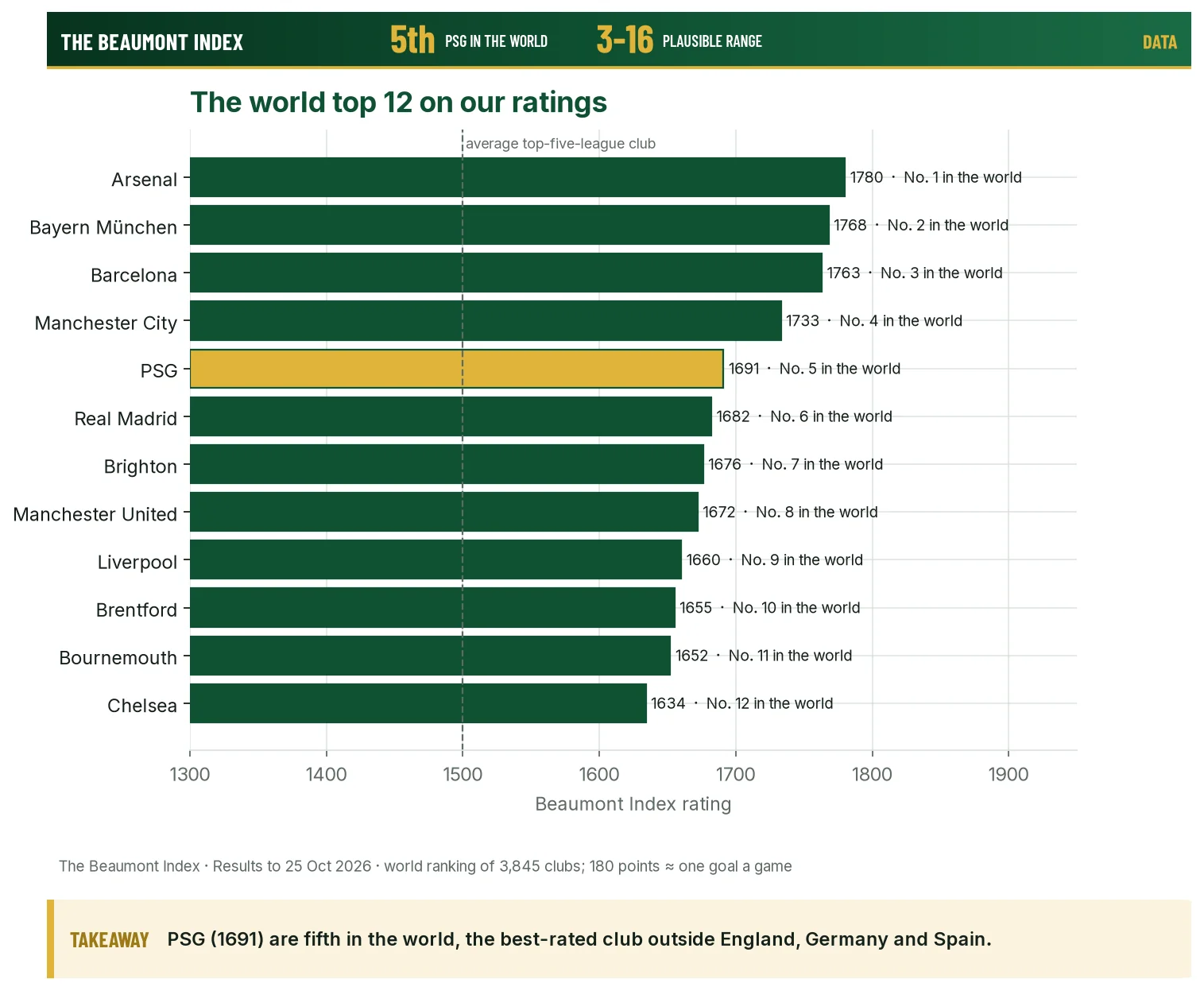Click the "1676 · No. 7 in the world" label
This screenshot has height=991, width=1204.
796,464
